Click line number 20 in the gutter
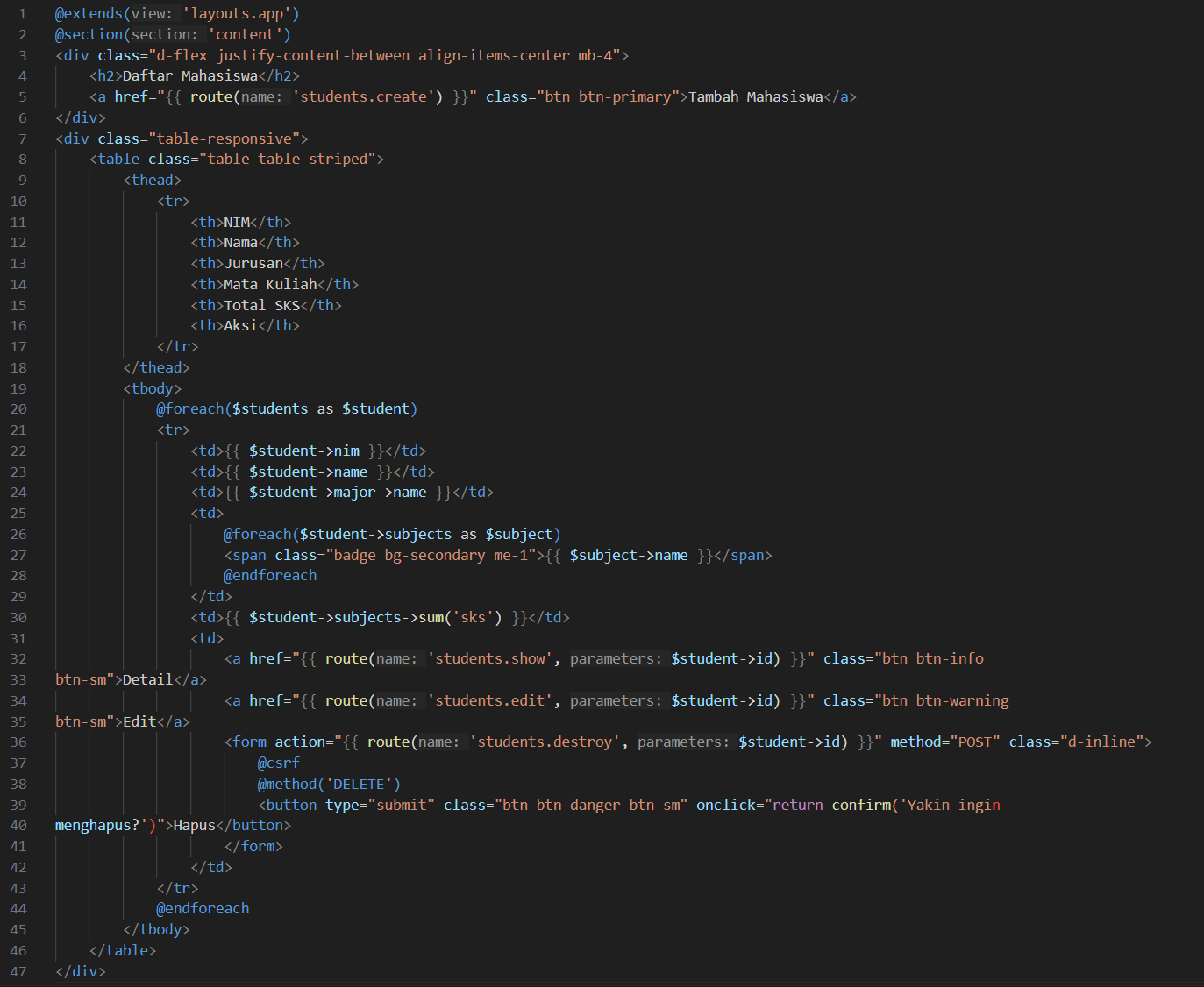 click(18, 409)
